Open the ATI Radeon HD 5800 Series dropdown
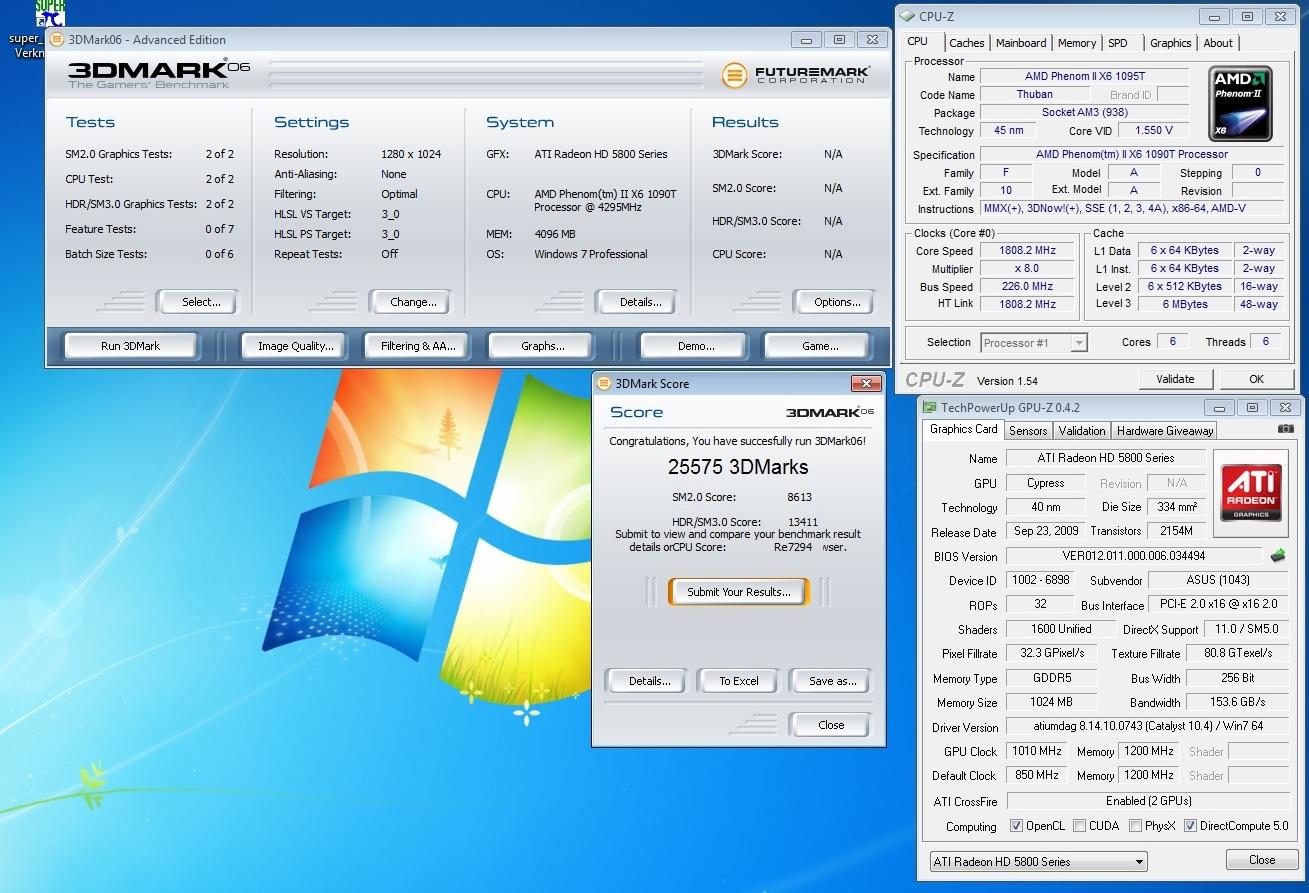Screen dimensions: 1309x893 tap(1038, 861)
